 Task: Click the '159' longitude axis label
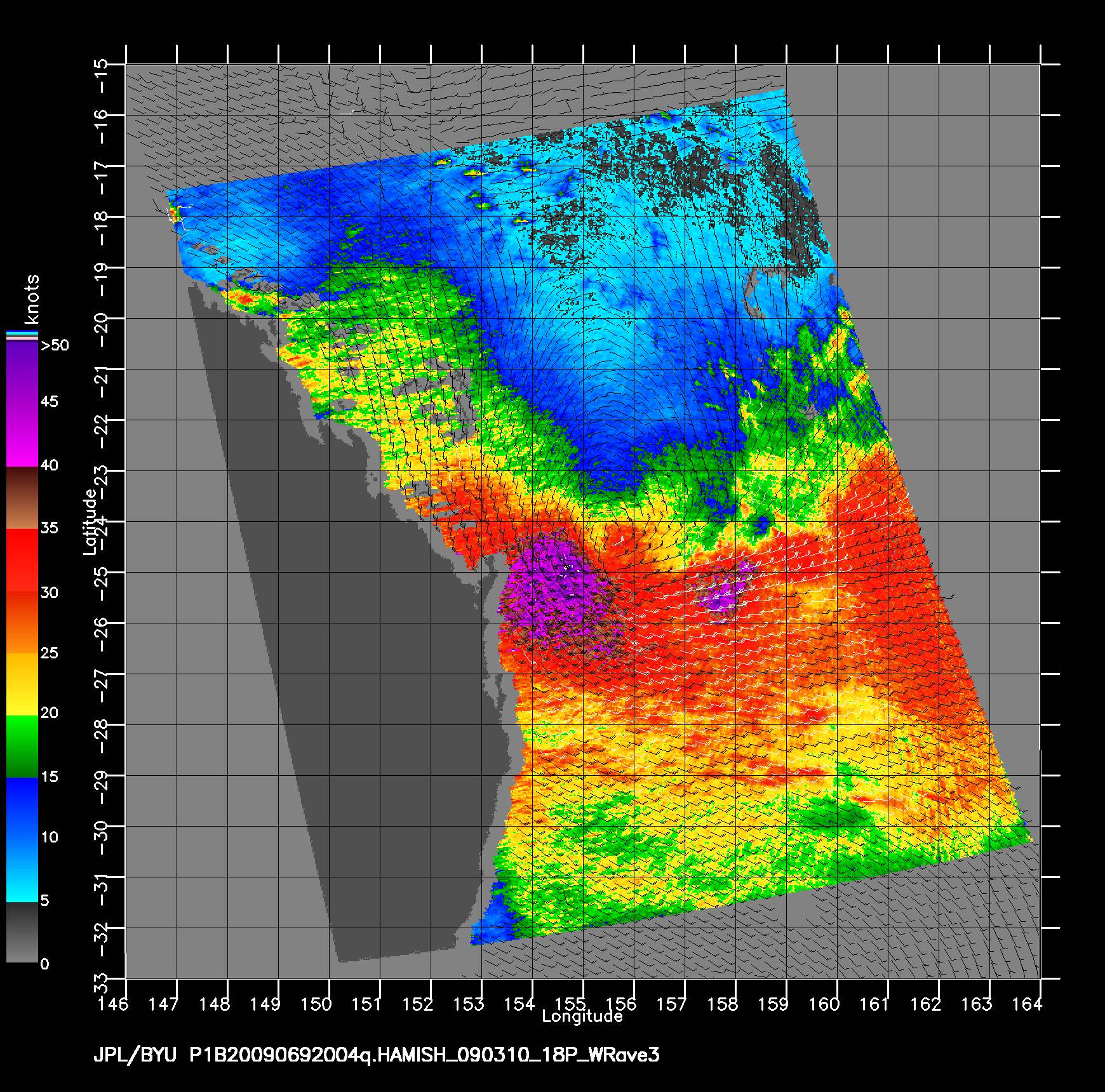tap(773, 1004)
